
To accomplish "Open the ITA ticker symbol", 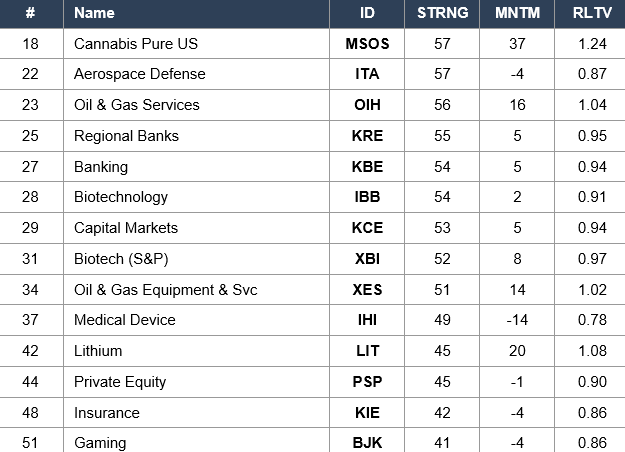I will pyautogui.click(x=367, y=74).
